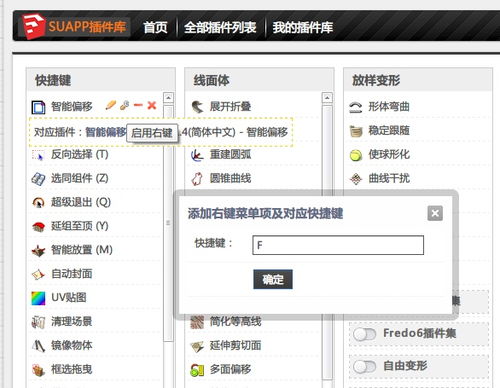Click the 放样变形 panel header

pos(418,80)
